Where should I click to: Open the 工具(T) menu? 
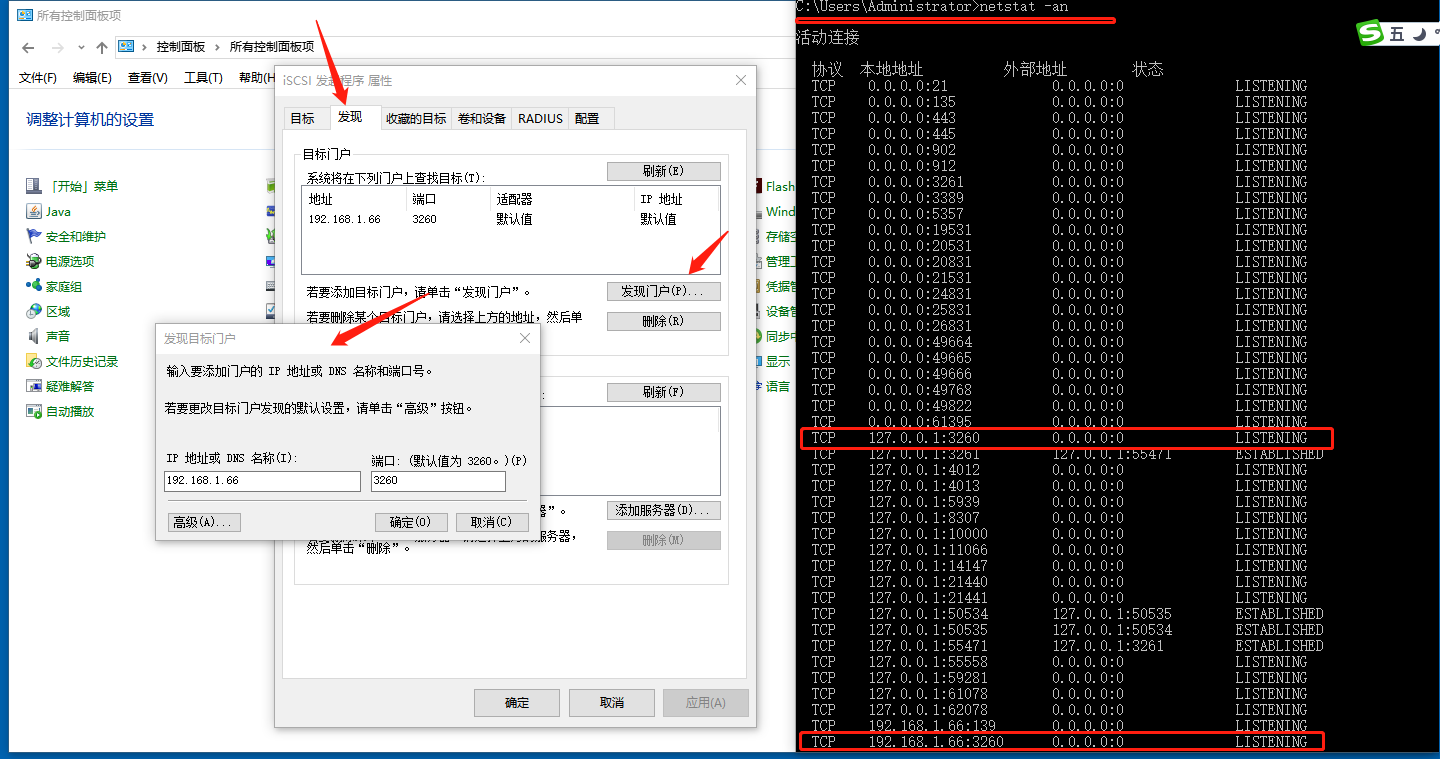pos(203,78)
